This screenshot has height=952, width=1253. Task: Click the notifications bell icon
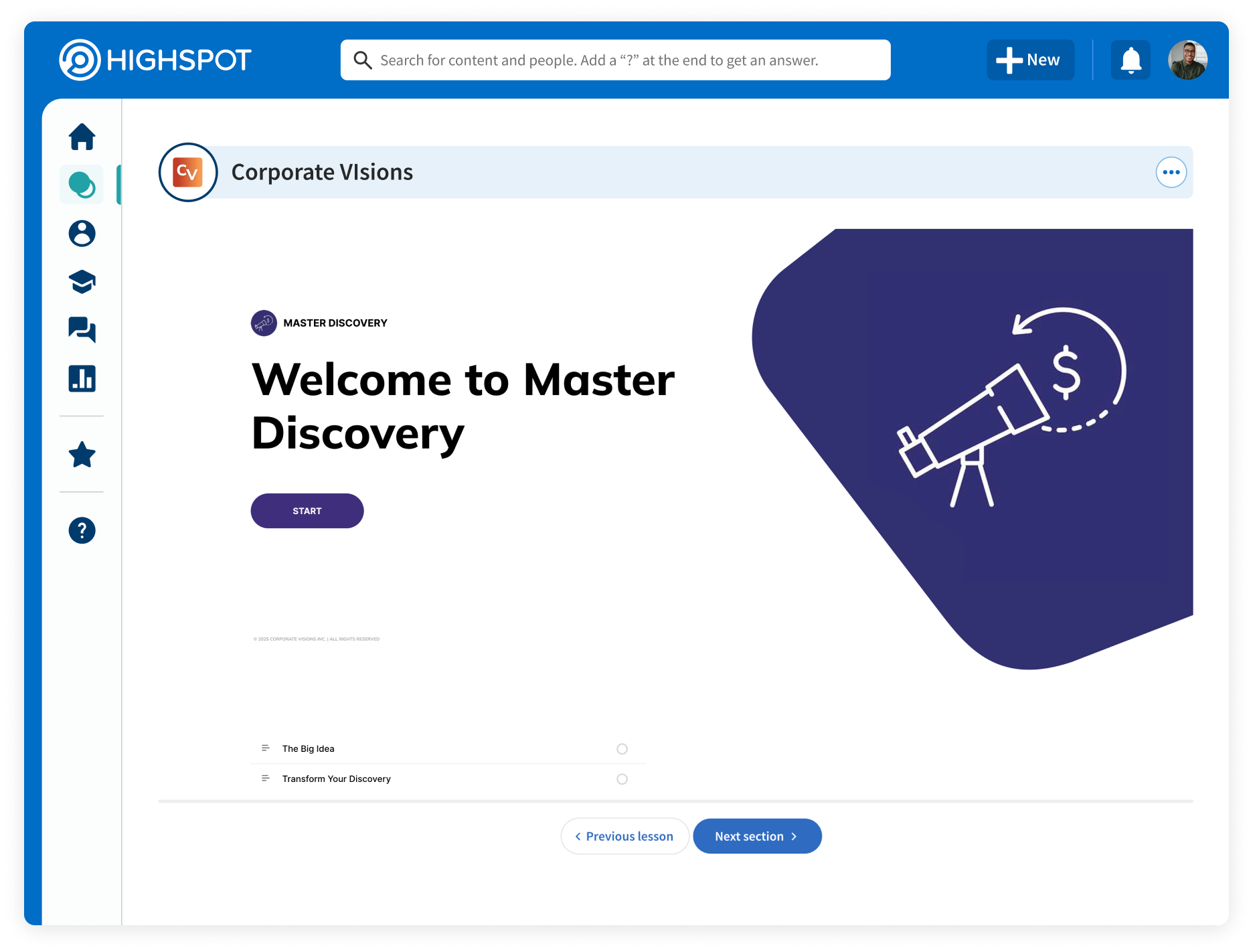click(x=1131, y=60)
